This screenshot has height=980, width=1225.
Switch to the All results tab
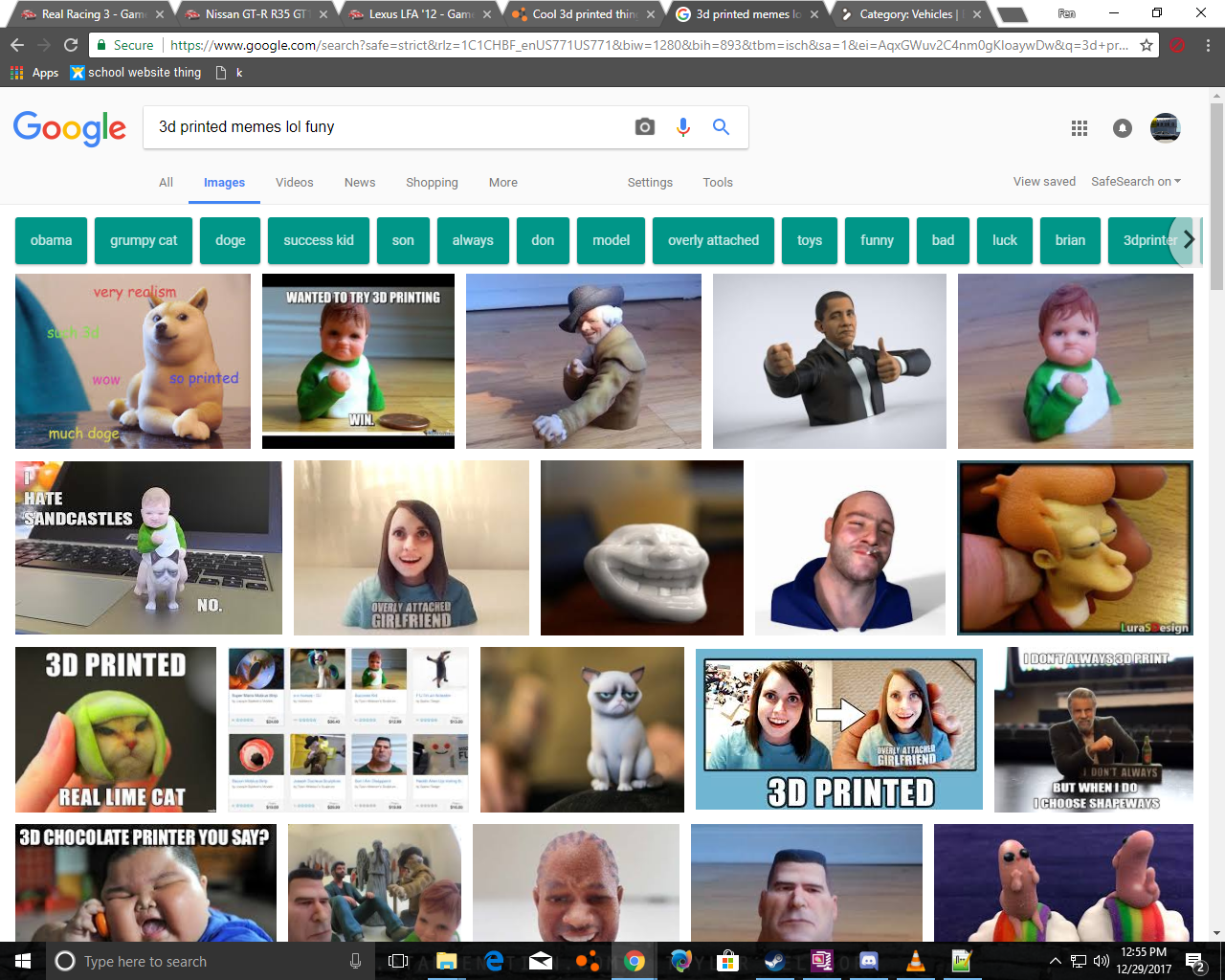click(167, 183)
